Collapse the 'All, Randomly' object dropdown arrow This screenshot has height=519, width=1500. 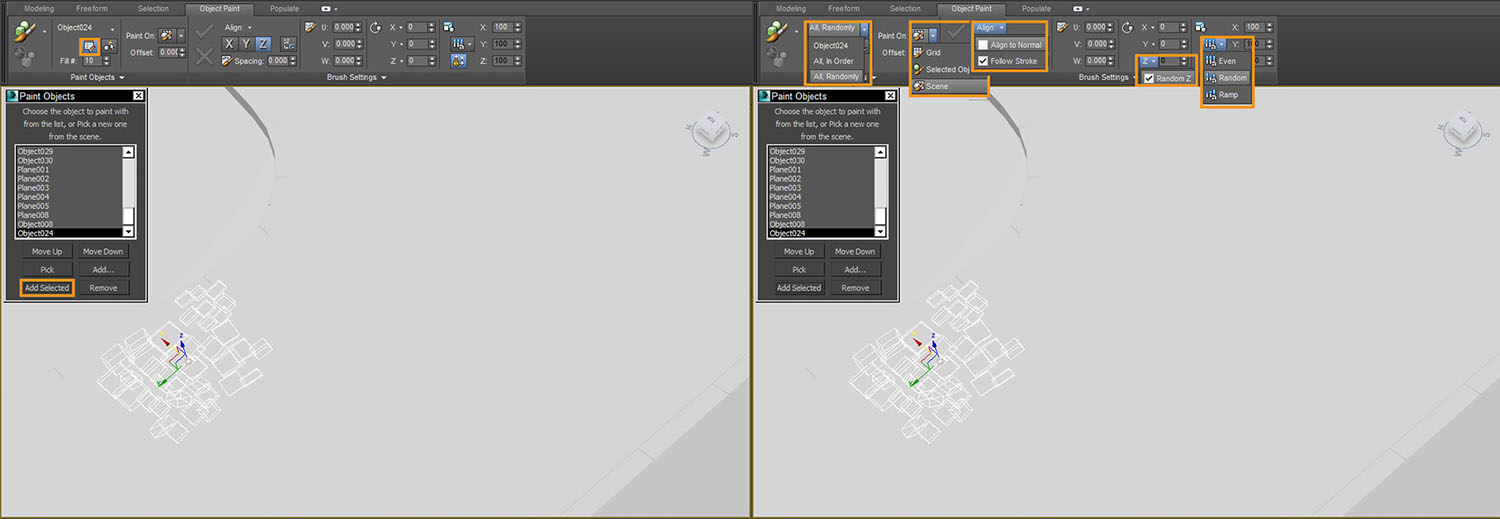[864, 28]
